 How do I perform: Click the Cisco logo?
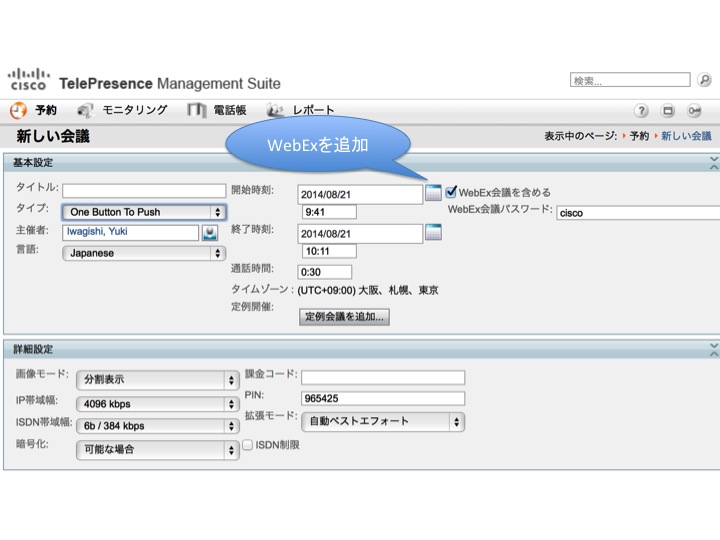pos(27,80)
